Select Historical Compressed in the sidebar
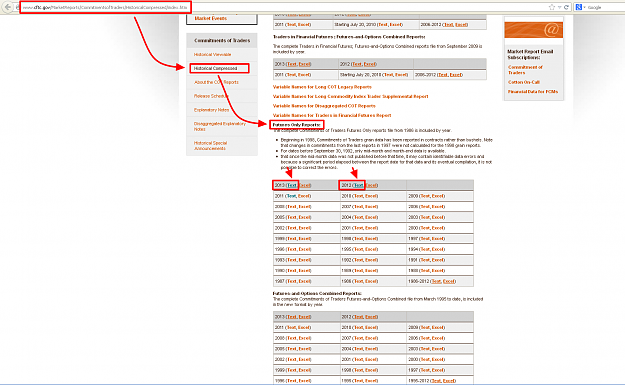 pyautogui.click(x=215, y=69)
